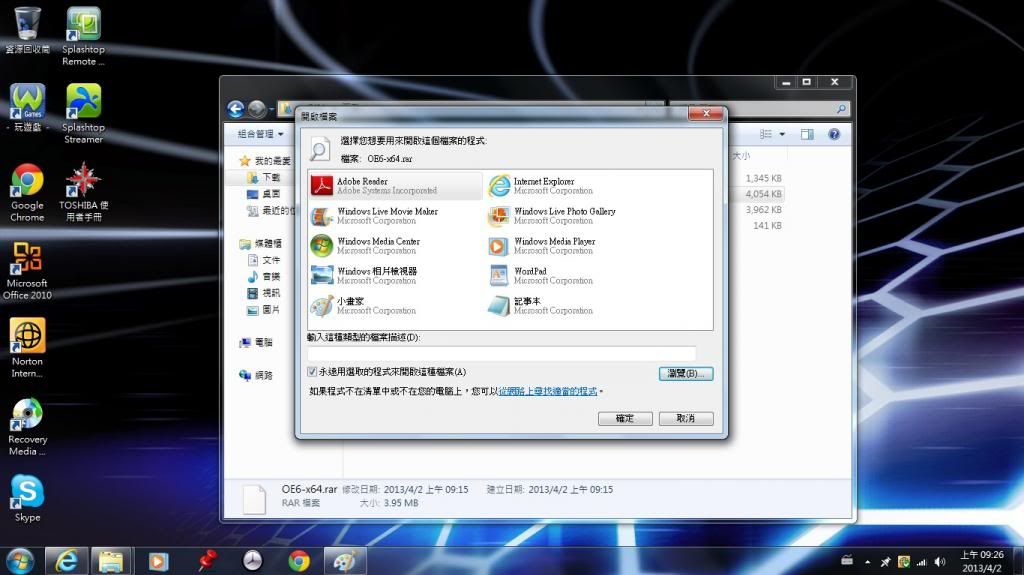Screen dimensions: 1024x575
Task: Toggle 永遠用選取的程式來開啟這種檔案 checkbox
Action: pyautogui.click(x=312, y=372)
